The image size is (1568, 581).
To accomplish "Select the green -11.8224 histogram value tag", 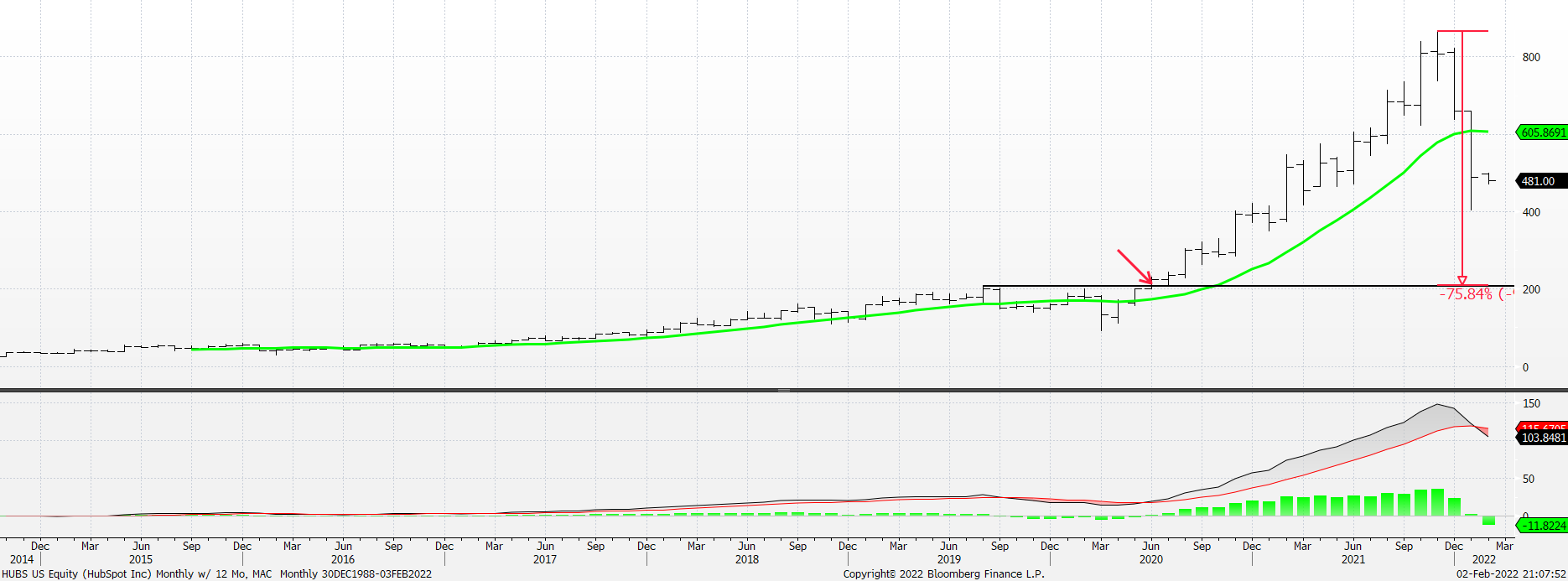I will (x=1541, y=526).
